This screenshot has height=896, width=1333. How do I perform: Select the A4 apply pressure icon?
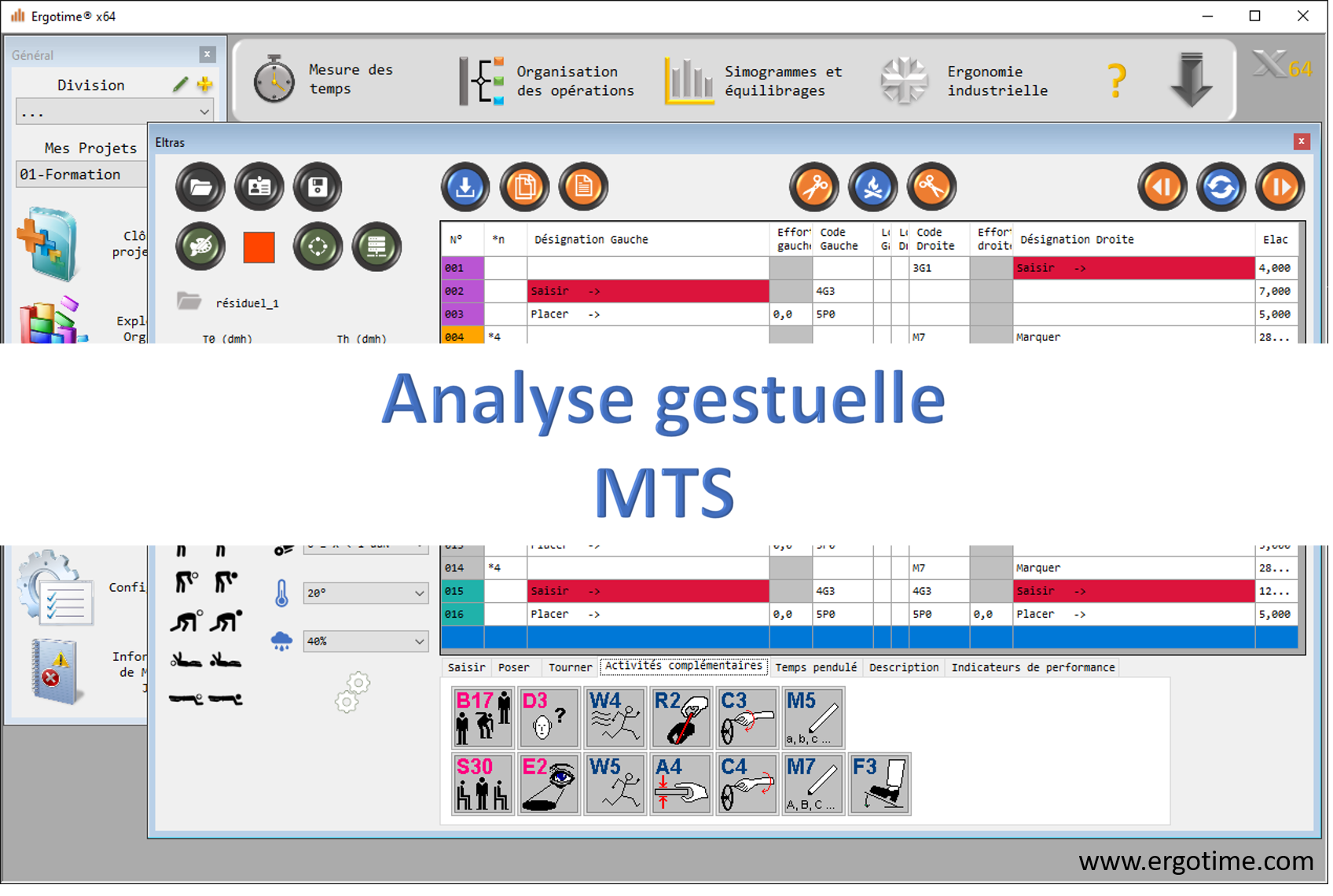(x=681, y=784)
